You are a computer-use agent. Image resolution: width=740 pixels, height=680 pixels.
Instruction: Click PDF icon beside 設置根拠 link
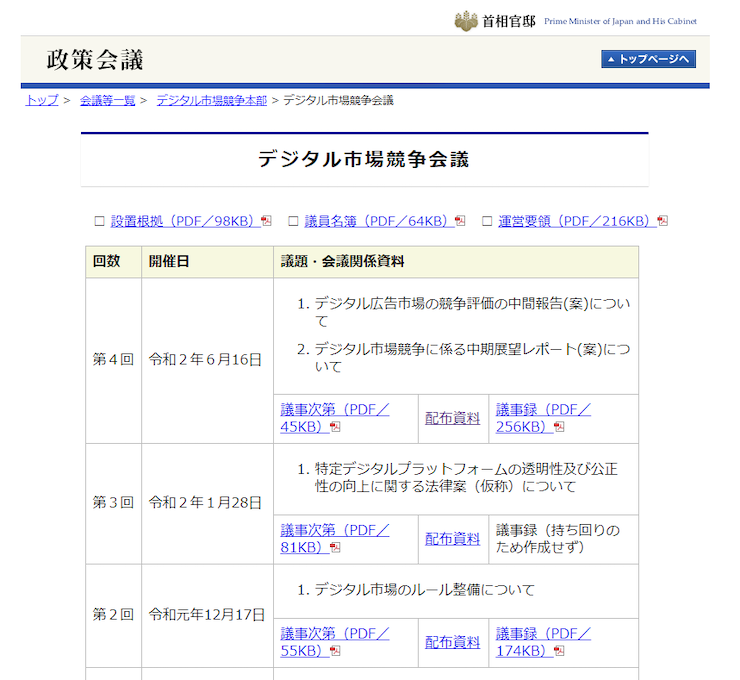[266, 221]
